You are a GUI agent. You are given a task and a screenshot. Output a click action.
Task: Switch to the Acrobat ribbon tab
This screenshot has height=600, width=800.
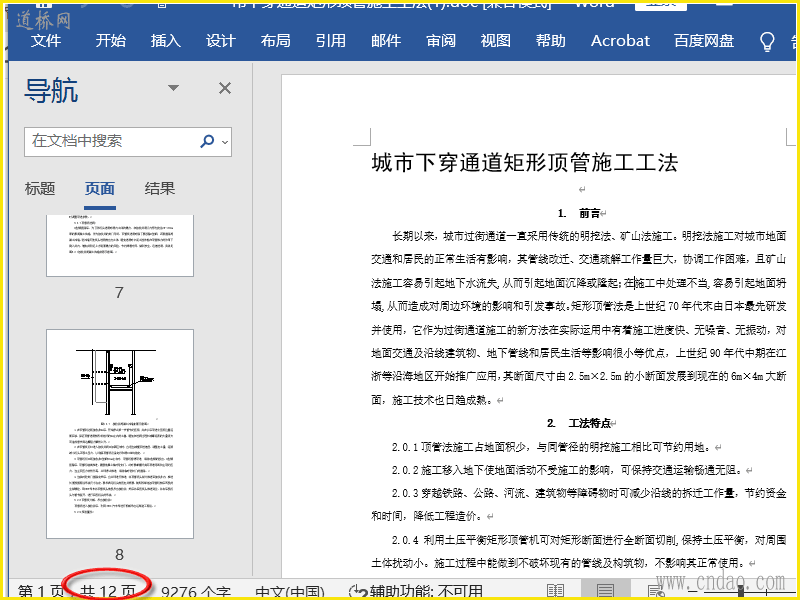point(620,41)
